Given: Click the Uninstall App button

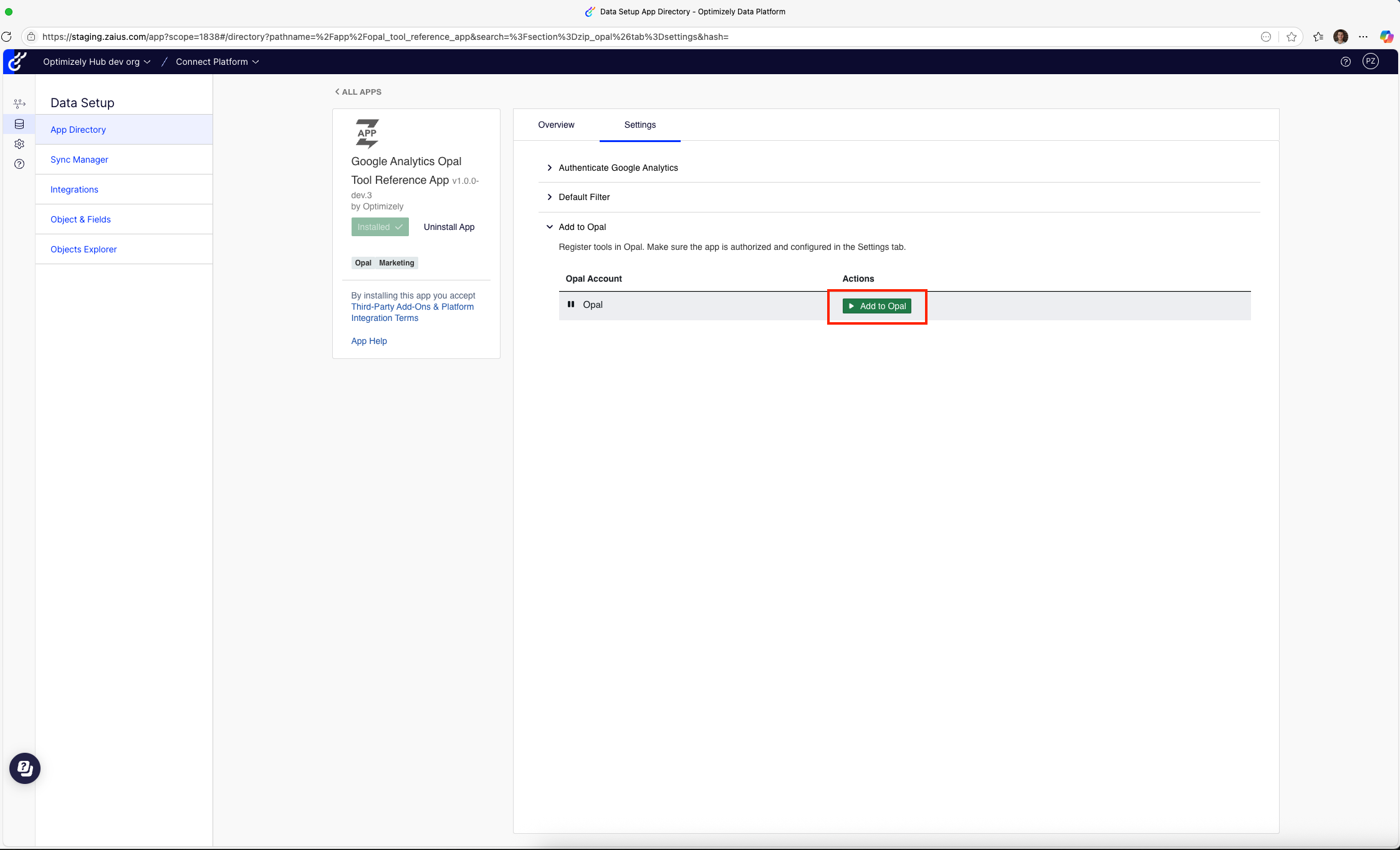Looking at the screenshot, I should click(x=449, y=227).
